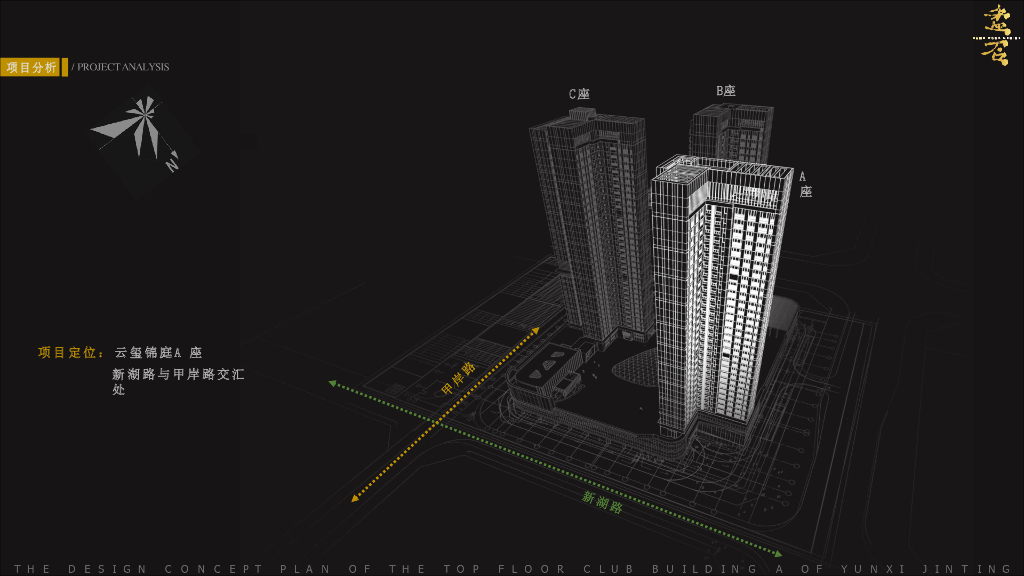Click the PROJECT ANALYSIS subtitle text
Screen dimensions: 1024x576
click(123, 67)
